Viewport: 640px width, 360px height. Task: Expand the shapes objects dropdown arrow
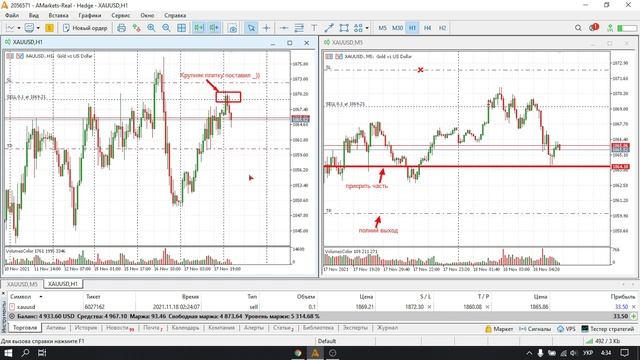click(367, 28)
